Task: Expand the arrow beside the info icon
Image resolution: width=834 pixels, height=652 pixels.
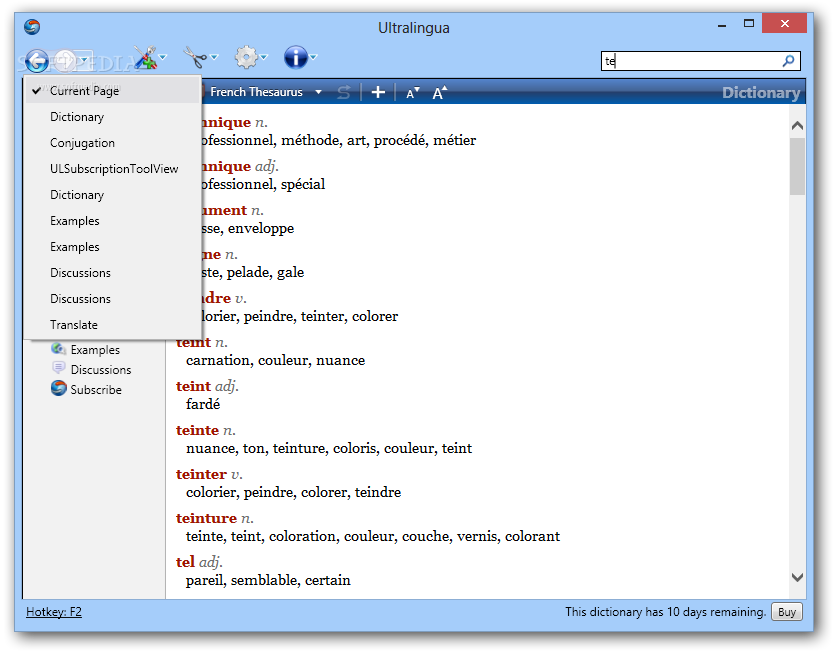Action: click(313, 56)
